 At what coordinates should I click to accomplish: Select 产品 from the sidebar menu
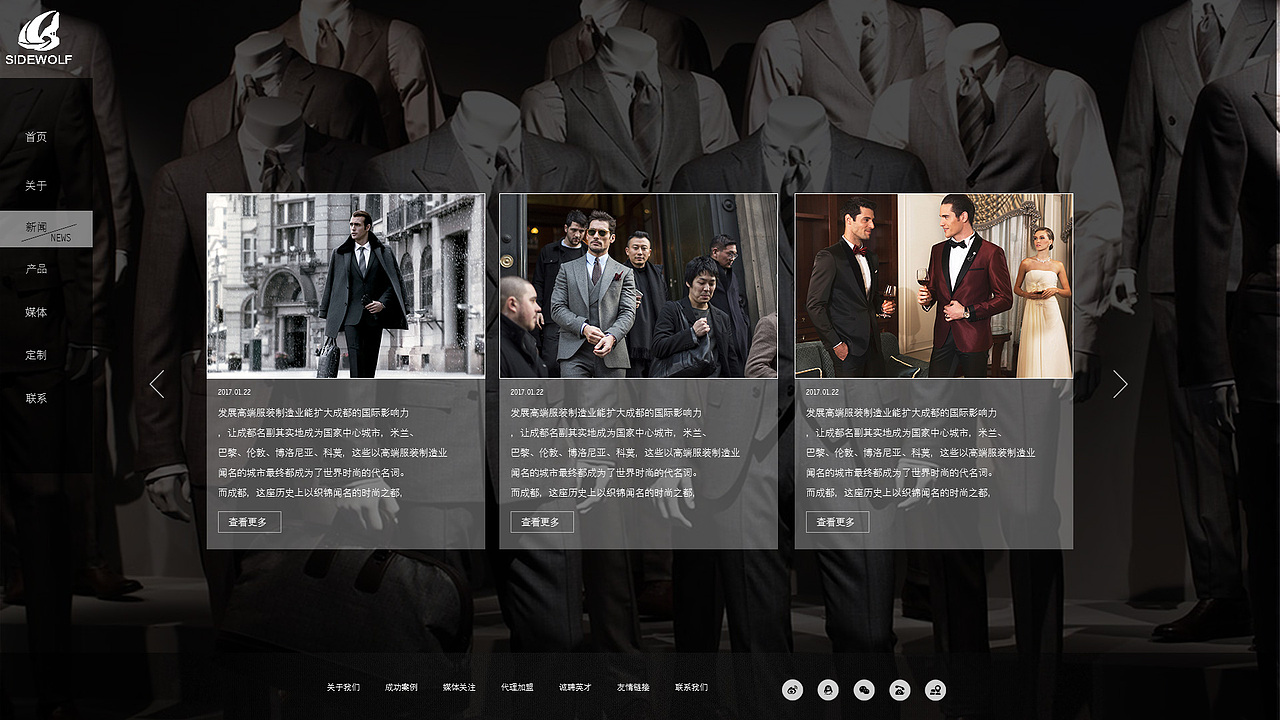[x=36, y=268]
